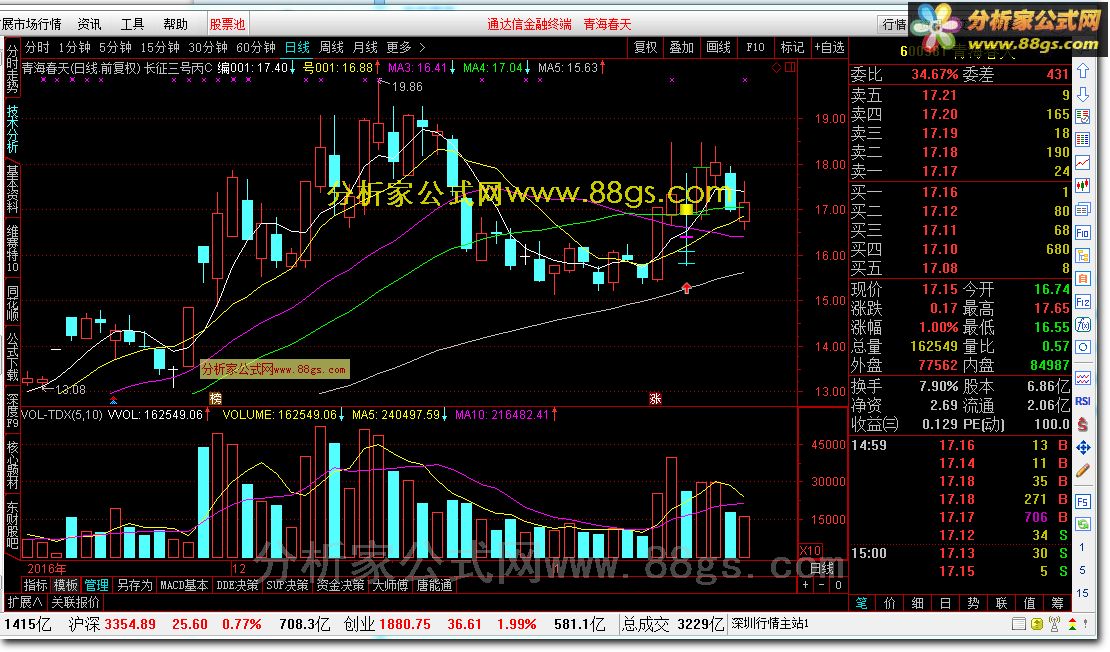Click the blue four-way move arrows icon
1110x652 pixels.
tap(1082, 447)
